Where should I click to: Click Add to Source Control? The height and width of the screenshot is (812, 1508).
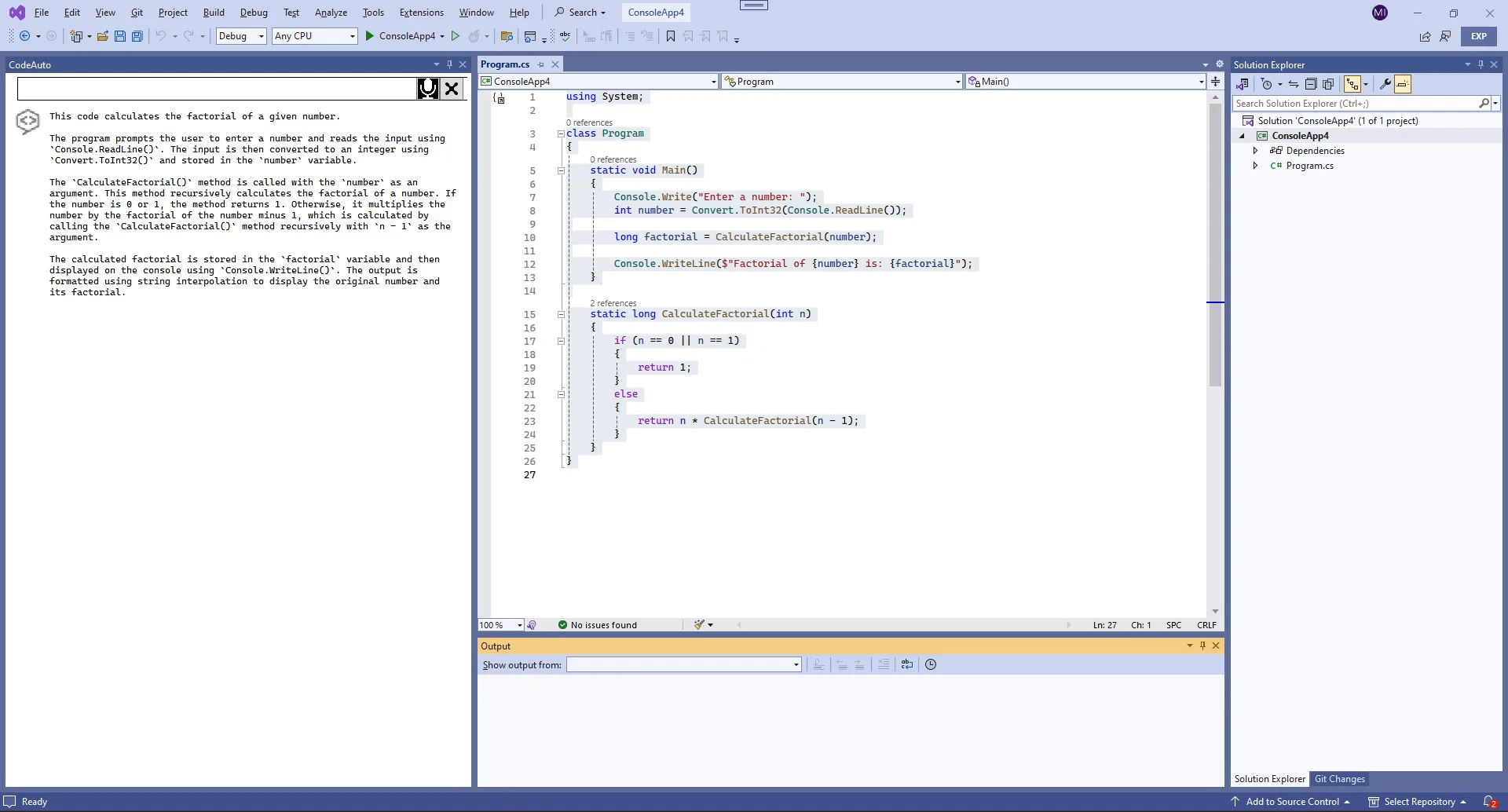[x=1290, y=802]
